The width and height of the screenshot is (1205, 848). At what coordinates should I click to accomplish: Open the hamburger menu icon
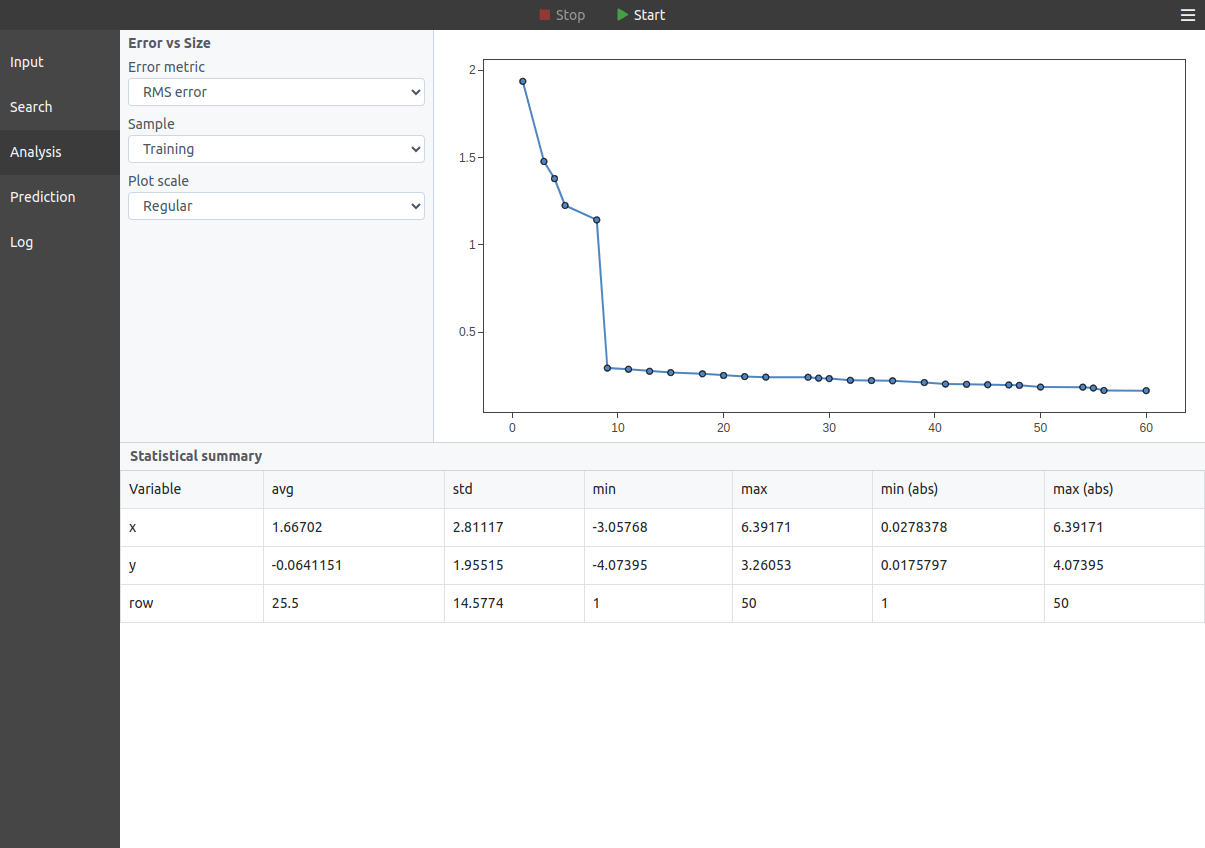tap(1187, 15)
